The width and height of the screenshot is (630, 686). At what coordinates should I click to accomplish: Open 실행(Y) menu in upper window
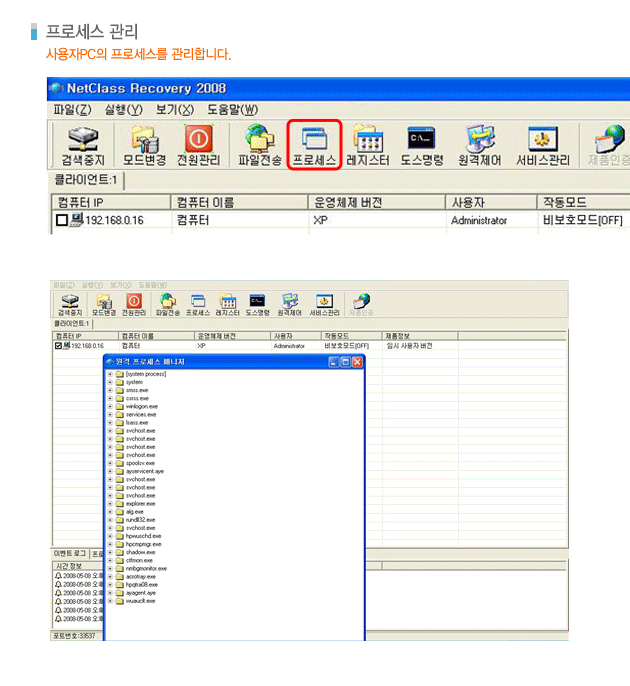[123, 109]
